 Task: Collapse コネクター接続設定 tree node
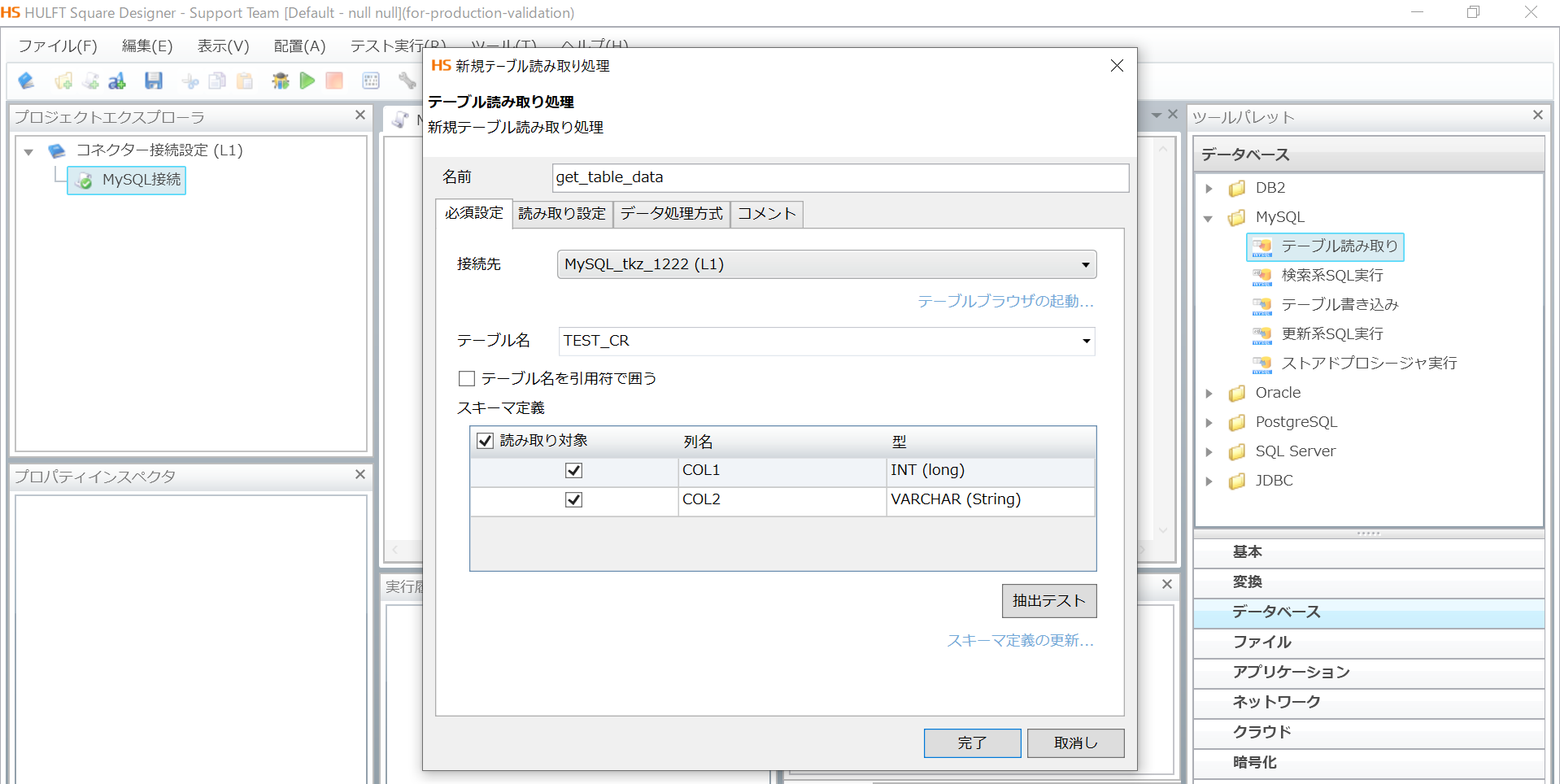28,151
